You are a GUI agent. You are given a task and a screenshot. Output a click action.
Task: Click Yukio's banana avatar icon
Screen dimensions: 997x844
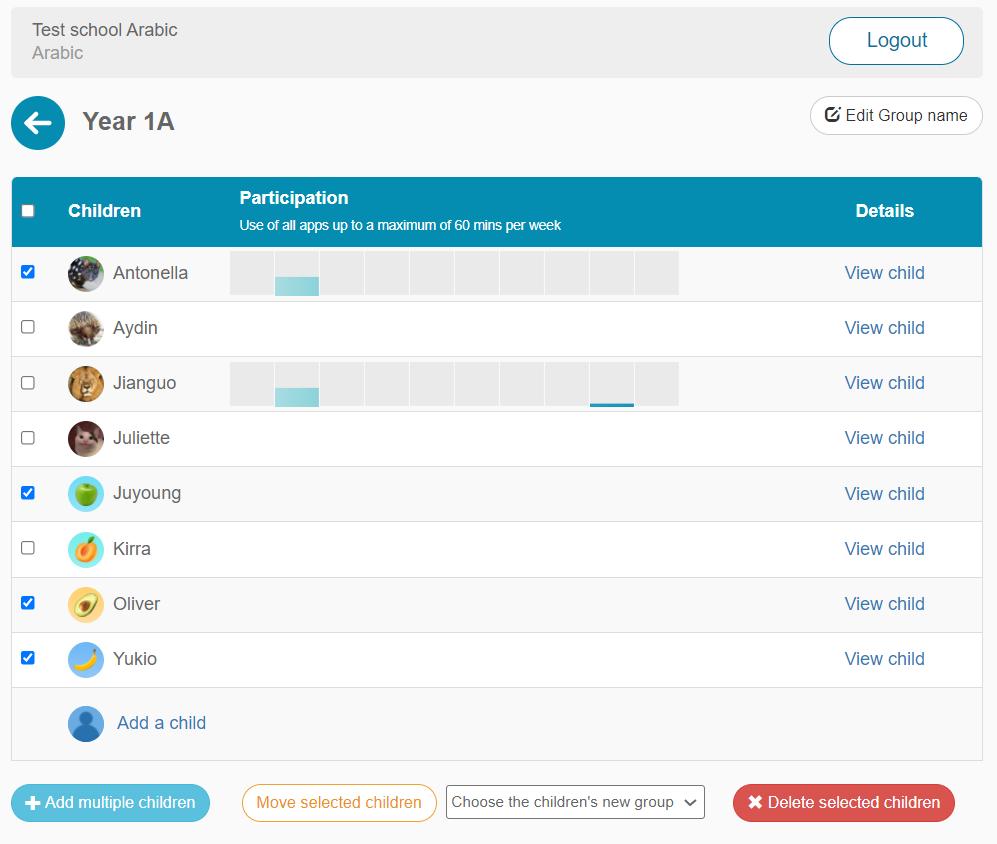86,659
